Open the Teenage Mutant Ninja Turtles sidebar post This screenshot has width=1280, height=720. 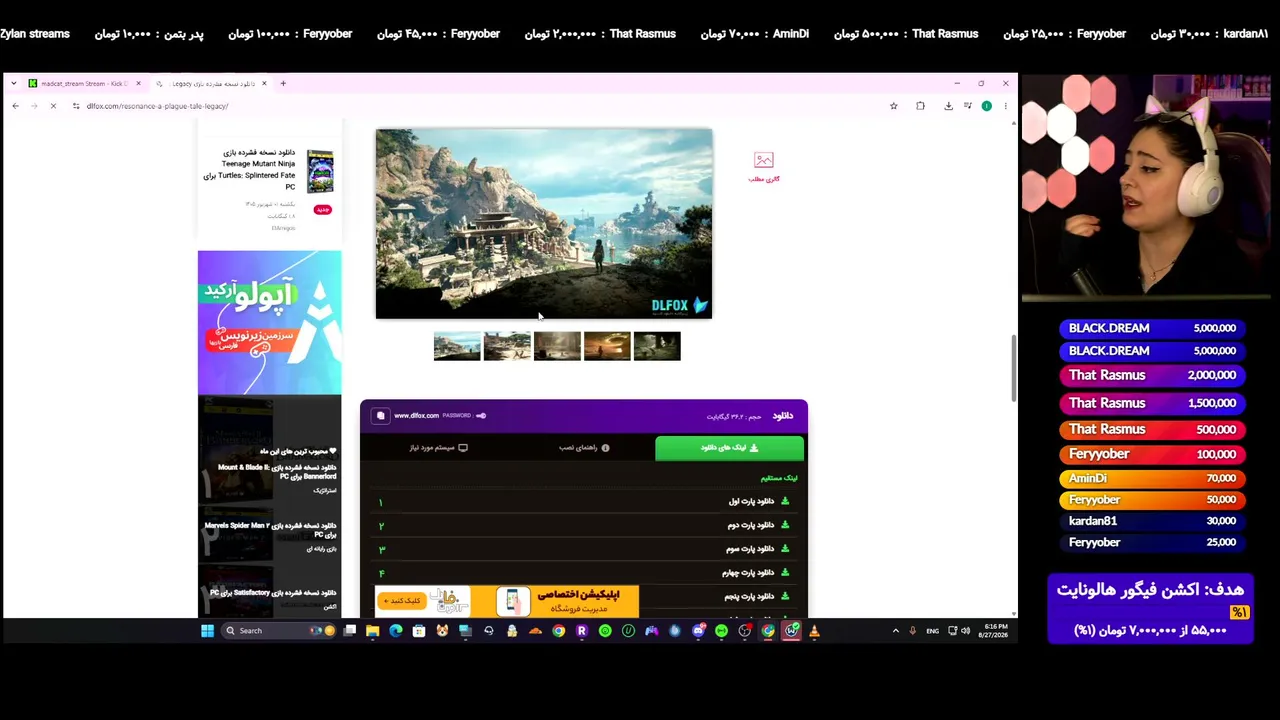coord(250,169)
